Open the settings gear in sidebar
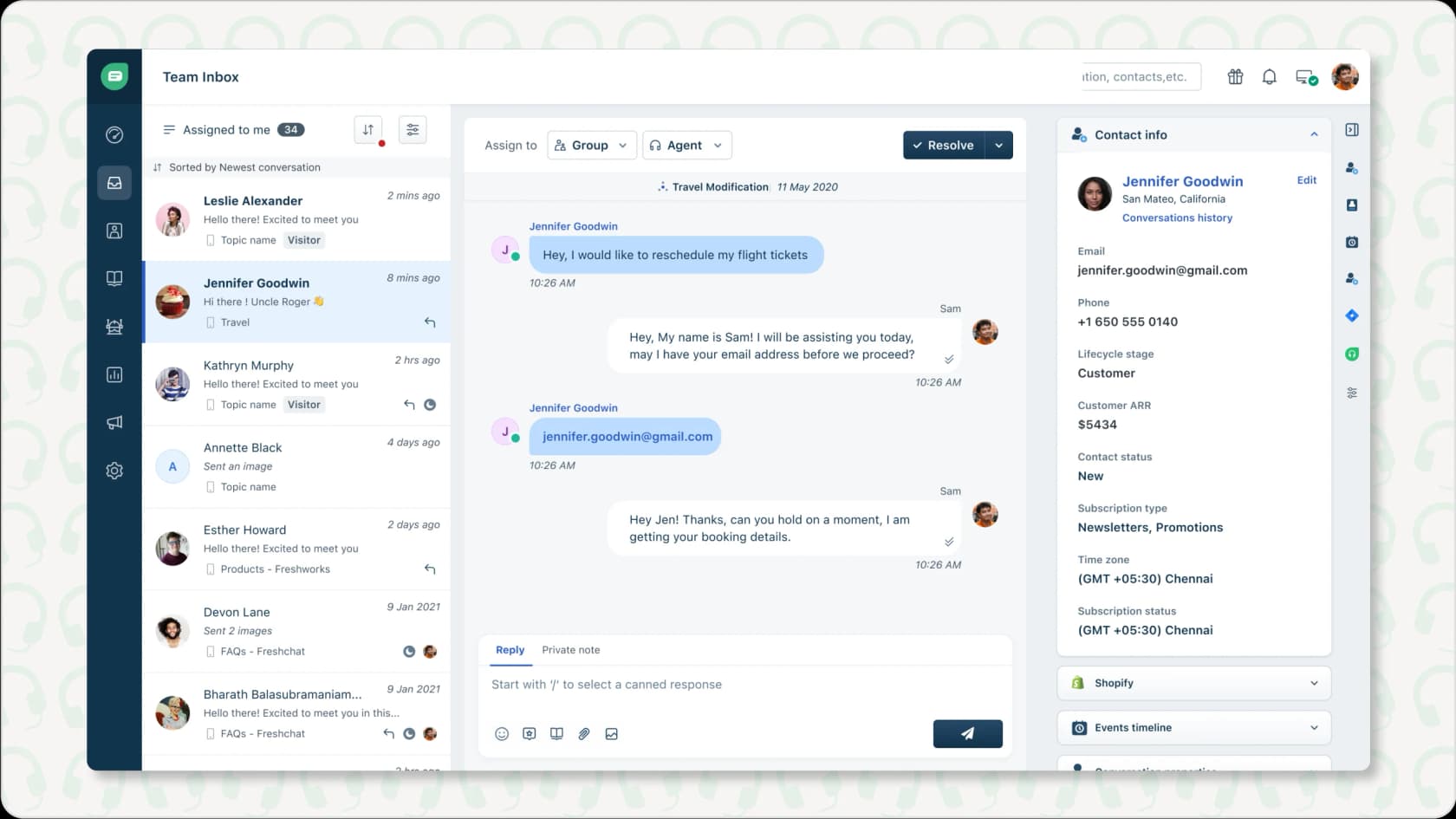This screenshot has width=1456, height=819. pyautogui.click(x=114, y=471)
